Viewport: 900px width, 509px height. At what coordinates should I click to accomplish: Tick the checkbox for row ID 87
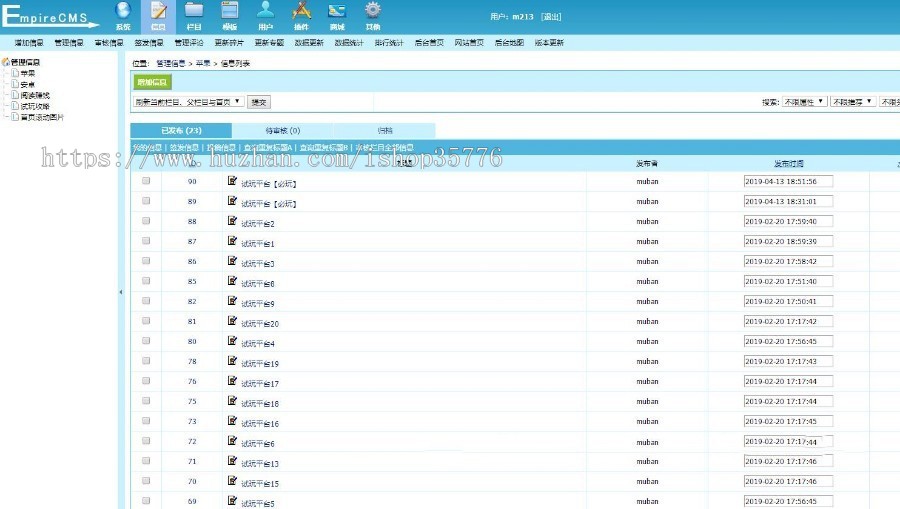pos(146,241)
